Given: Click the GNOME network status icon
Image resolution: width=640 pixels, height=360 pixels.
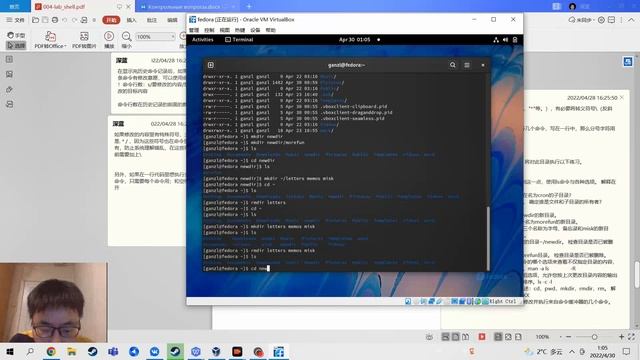Looking at the screenshot, I should click(x=496, y=40).
